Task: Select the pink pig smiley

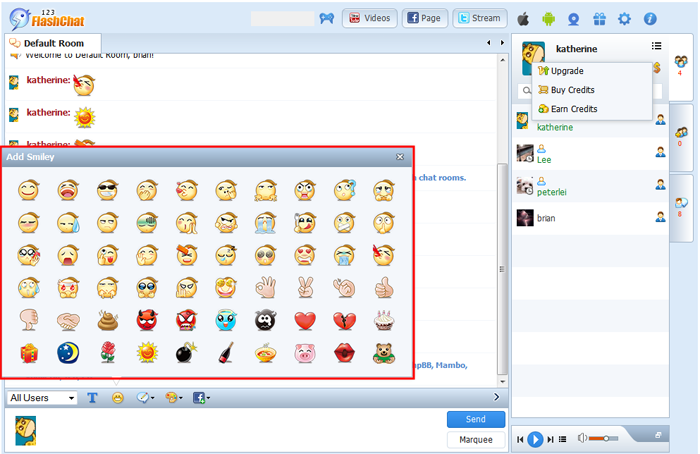Action: [305, 353]
